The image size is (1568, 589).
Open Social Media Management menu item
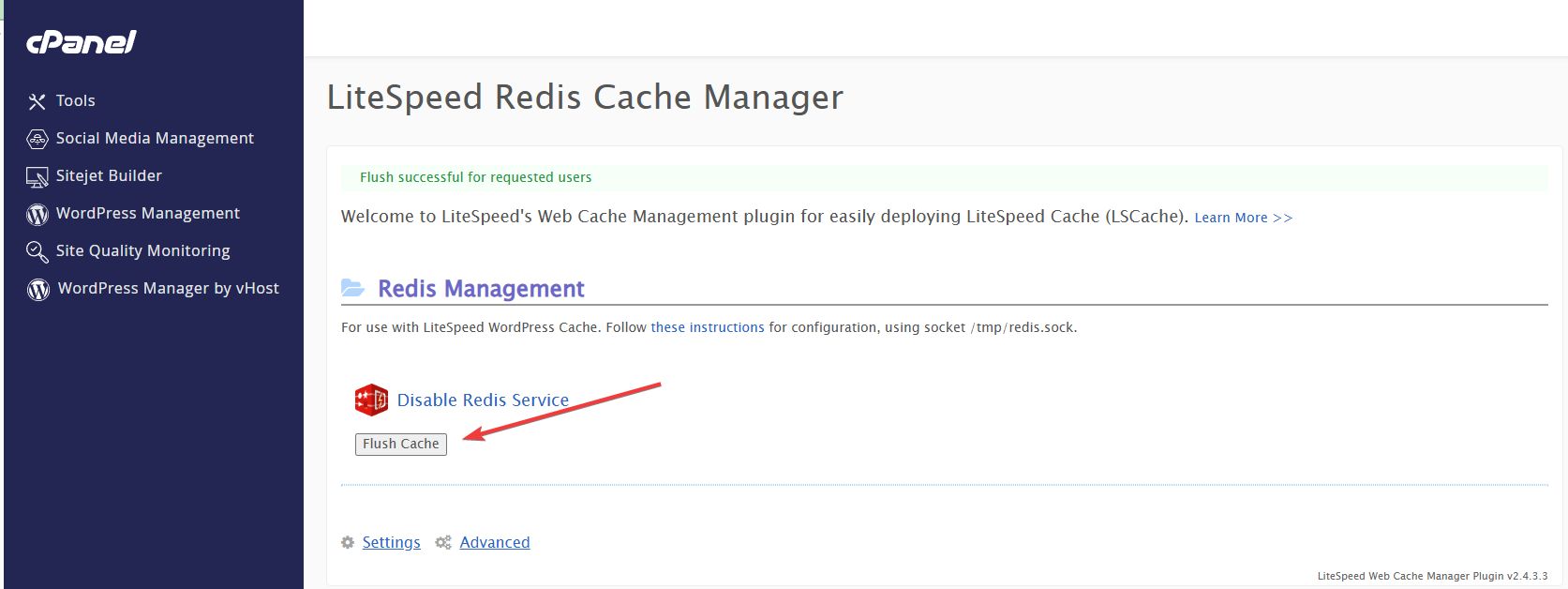click(155, 138)
